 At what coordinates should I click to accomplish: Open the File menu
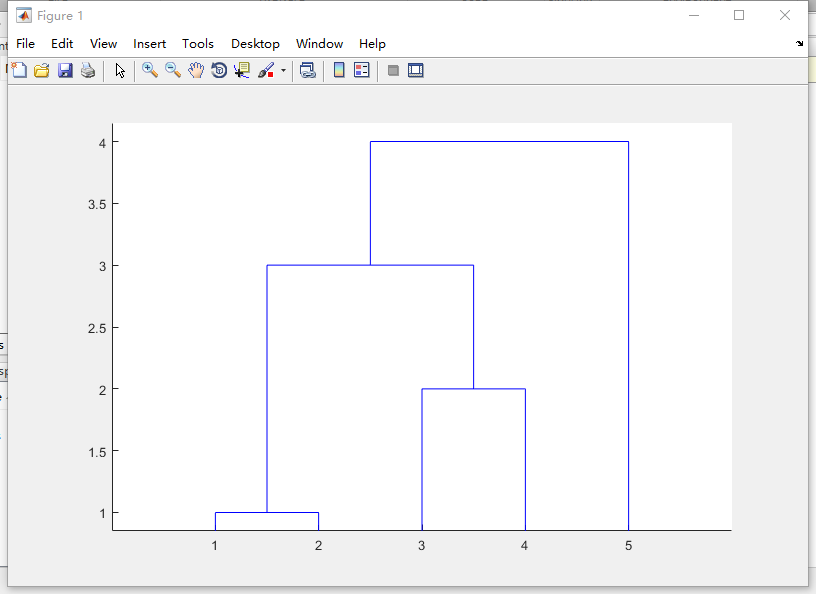[x=26, y=44]
